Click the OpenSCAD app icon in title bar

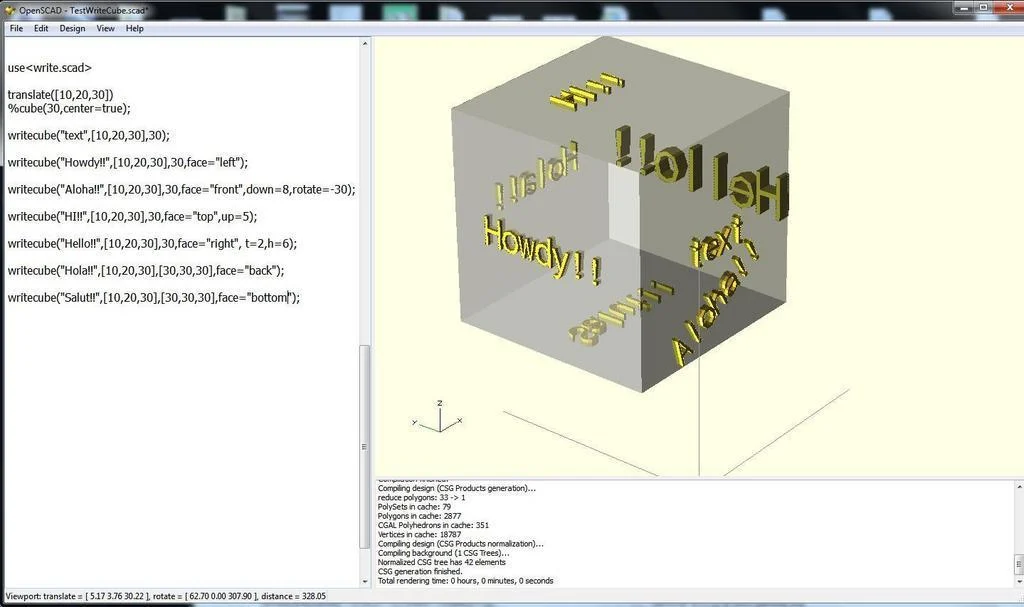click(9, 10)
